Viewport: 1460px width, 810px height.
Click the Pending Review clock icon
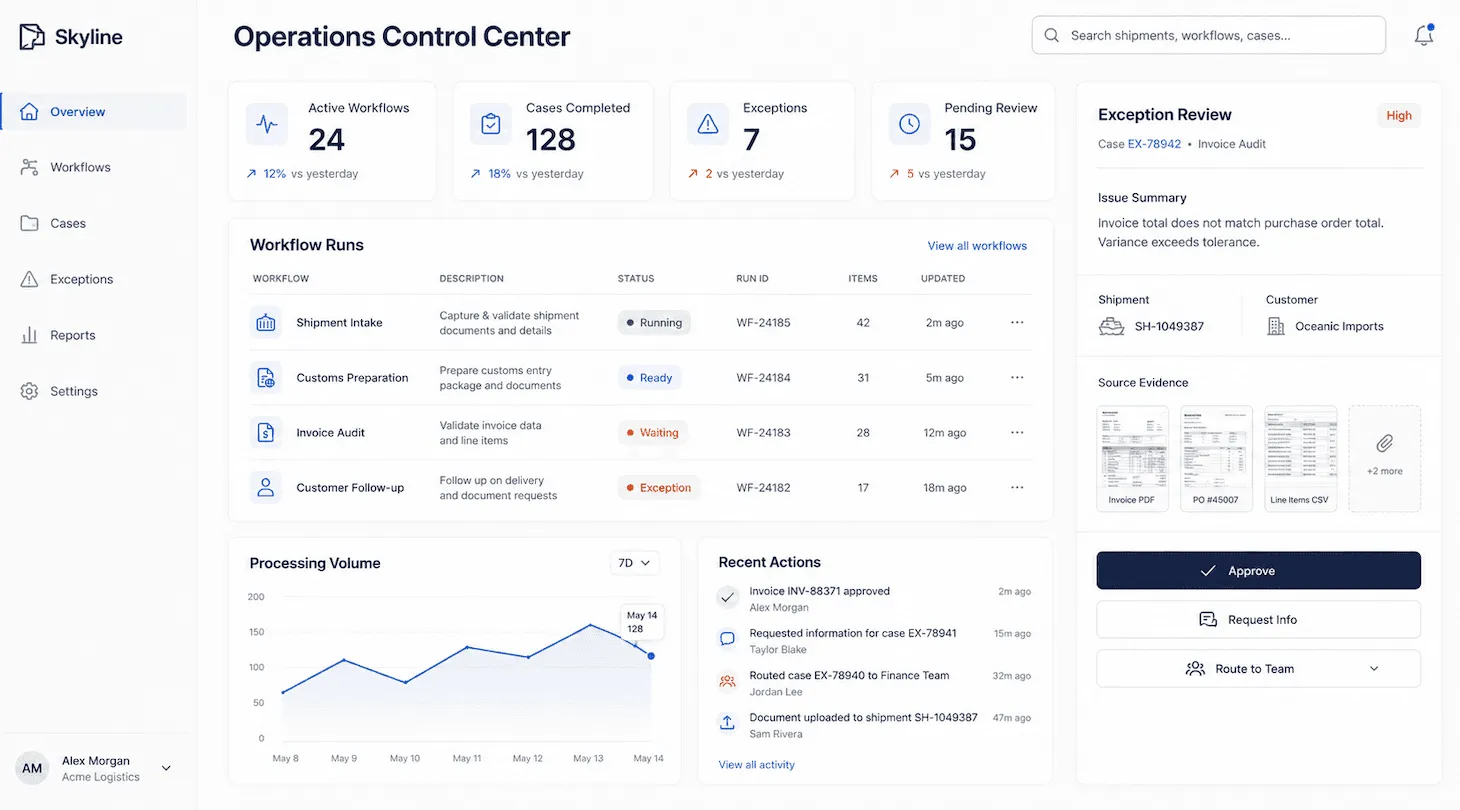tap(909, 124)
